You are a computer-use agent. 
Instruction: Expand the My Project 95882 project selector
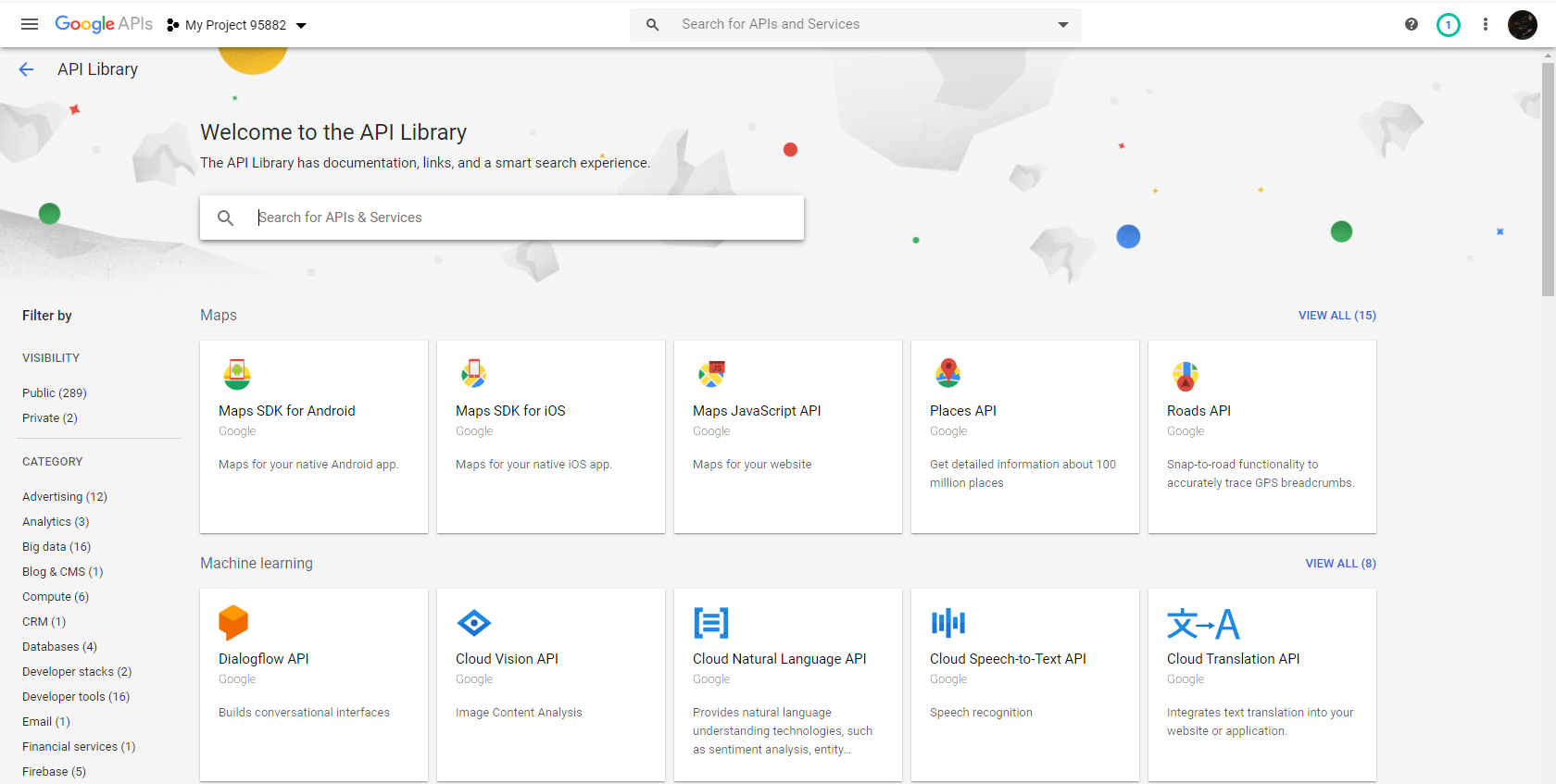(x=236, y=25)
